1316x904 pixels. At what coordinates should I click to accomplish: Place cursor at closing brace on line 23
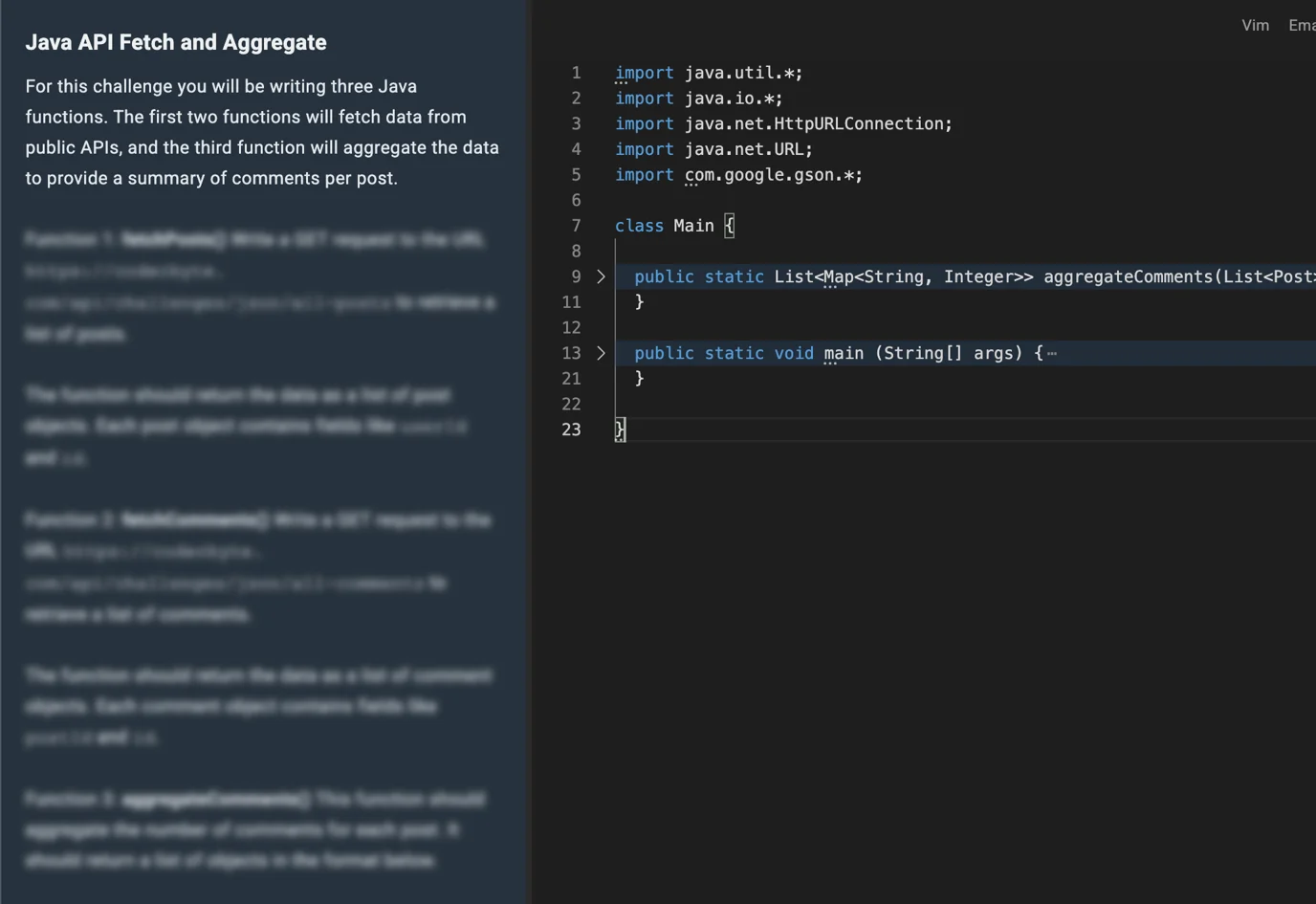(620, 430)
